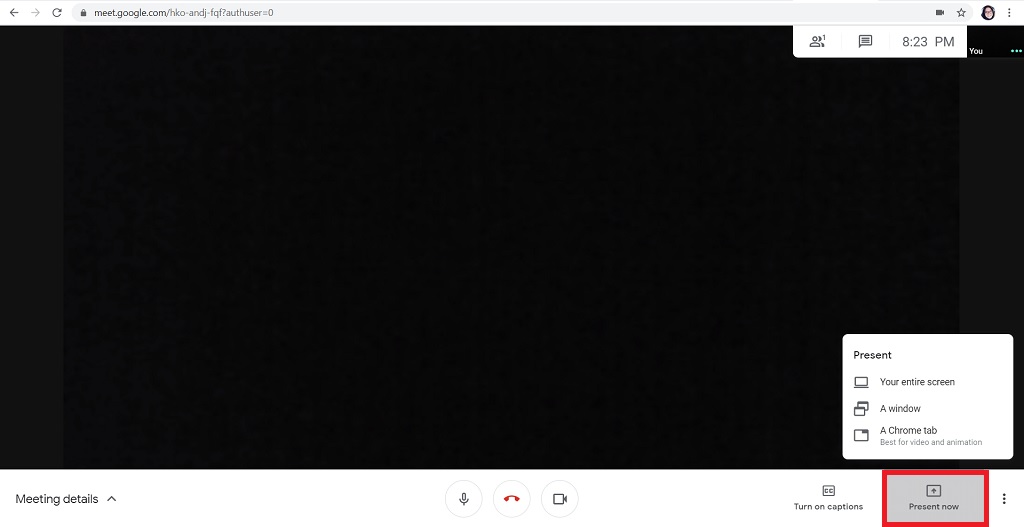Screen dimensions: 1024x527
Task: Open the Chrome profile avatar
Action: [988, 13]
